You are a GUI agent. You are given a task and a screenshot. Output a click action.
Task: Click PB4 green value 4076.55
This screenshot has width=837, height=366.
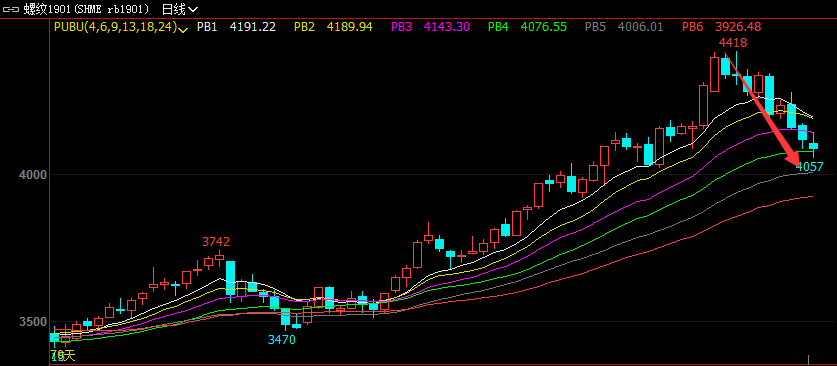coord(543,27)
